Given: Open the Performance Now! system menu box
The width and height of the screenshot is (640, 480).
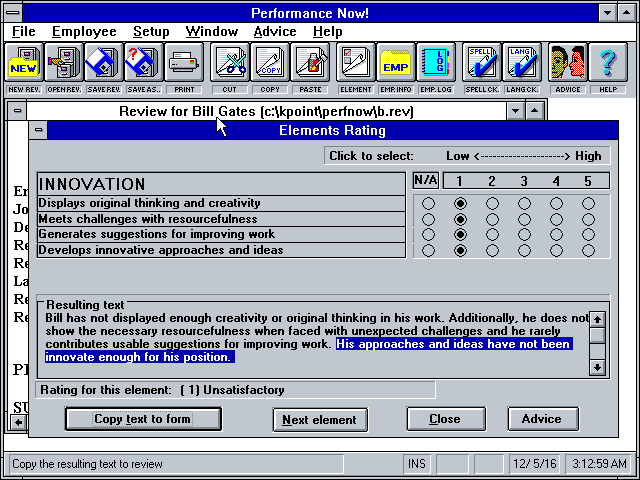Looking at the screenshot, I should point(13,13).
